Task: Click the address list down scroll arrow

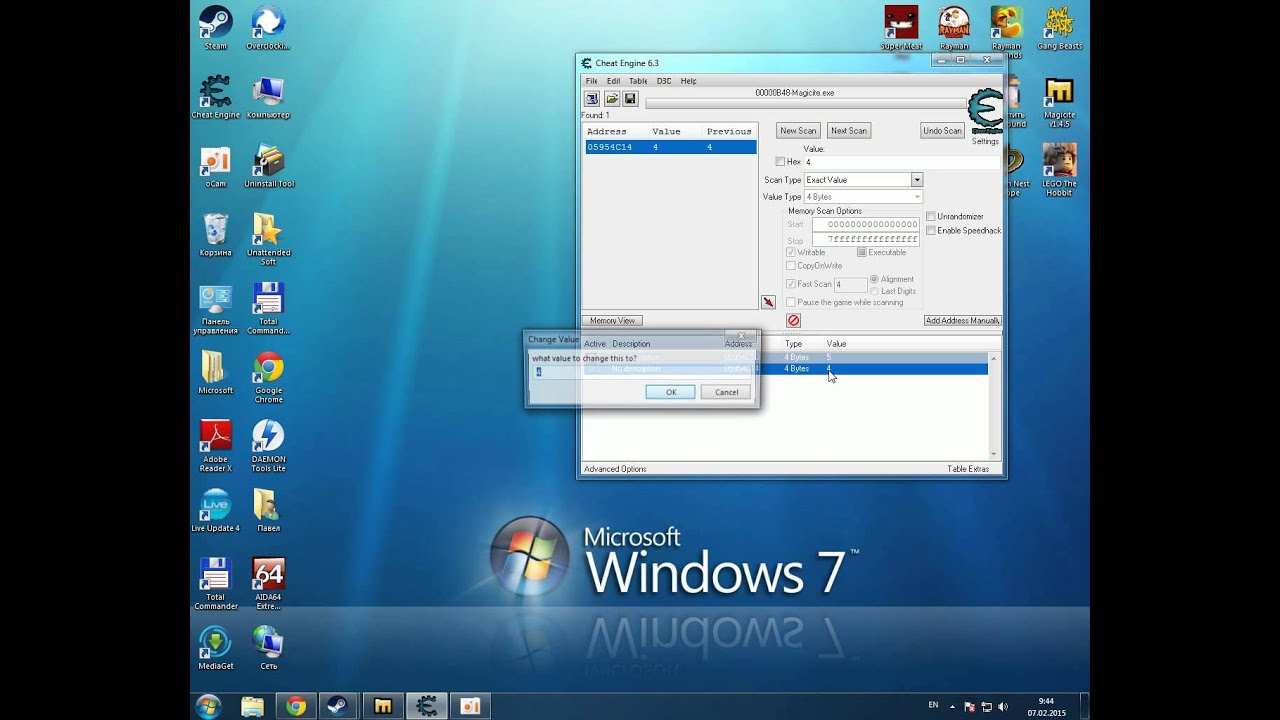Action: [993, 455]
